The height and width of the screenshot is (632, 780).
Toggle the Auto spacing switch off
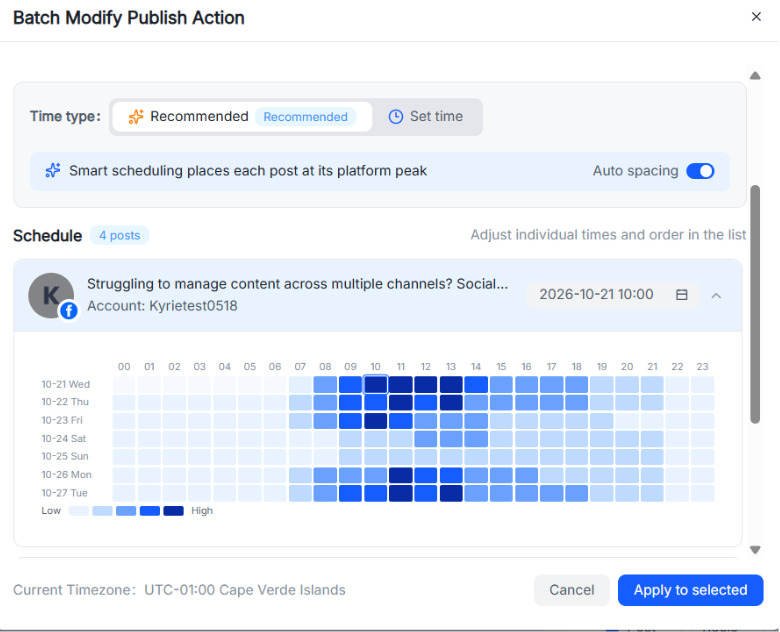pyautogui.click(x=700, y=171)
